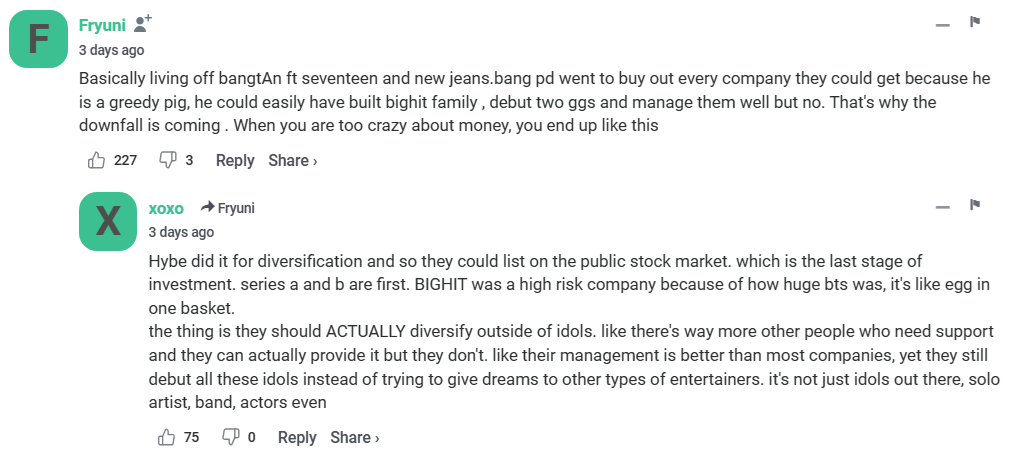1014x457 pixels.
Task: Open the '3 days ago' timestamp on Fryuni's comment
Action: [x=111, y=49]
